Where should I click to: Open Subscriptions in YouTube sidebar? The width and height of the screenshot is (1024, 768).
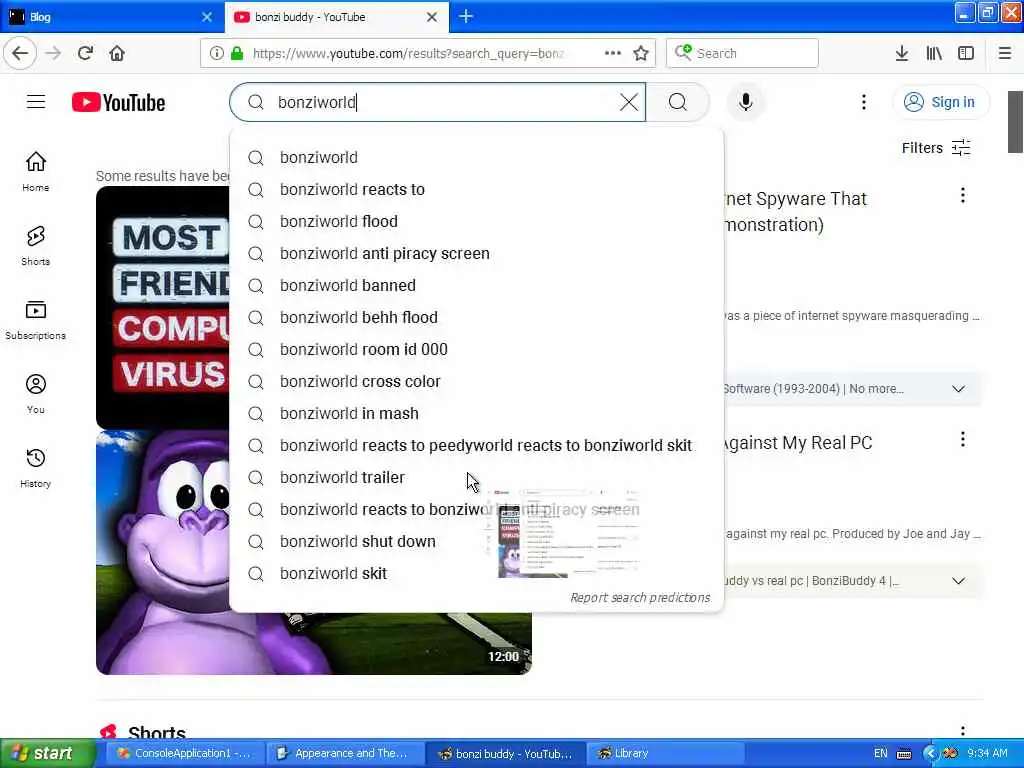tap(36, 320)
